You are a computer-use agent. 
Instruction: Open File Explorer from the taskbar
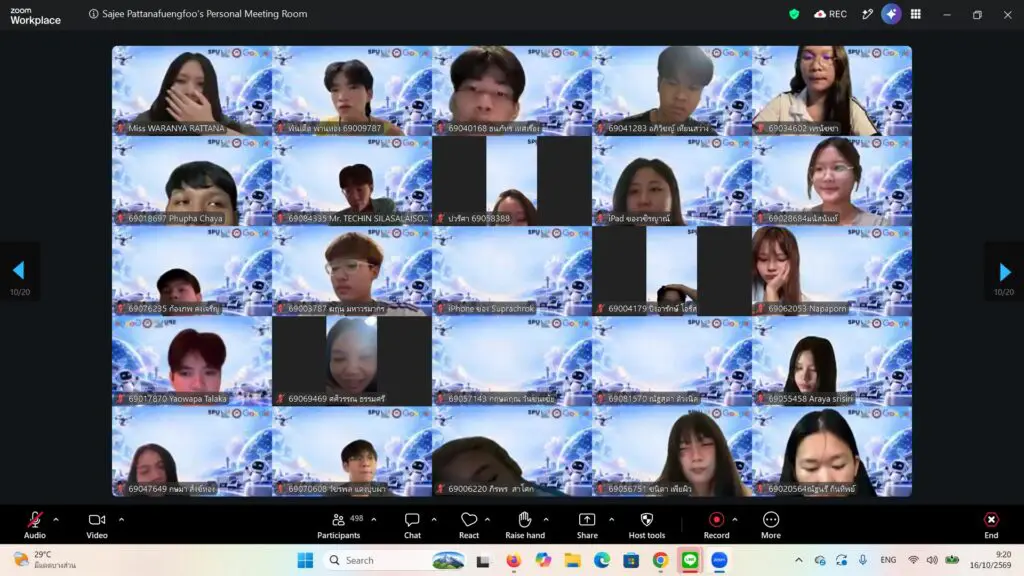[573, 560]
